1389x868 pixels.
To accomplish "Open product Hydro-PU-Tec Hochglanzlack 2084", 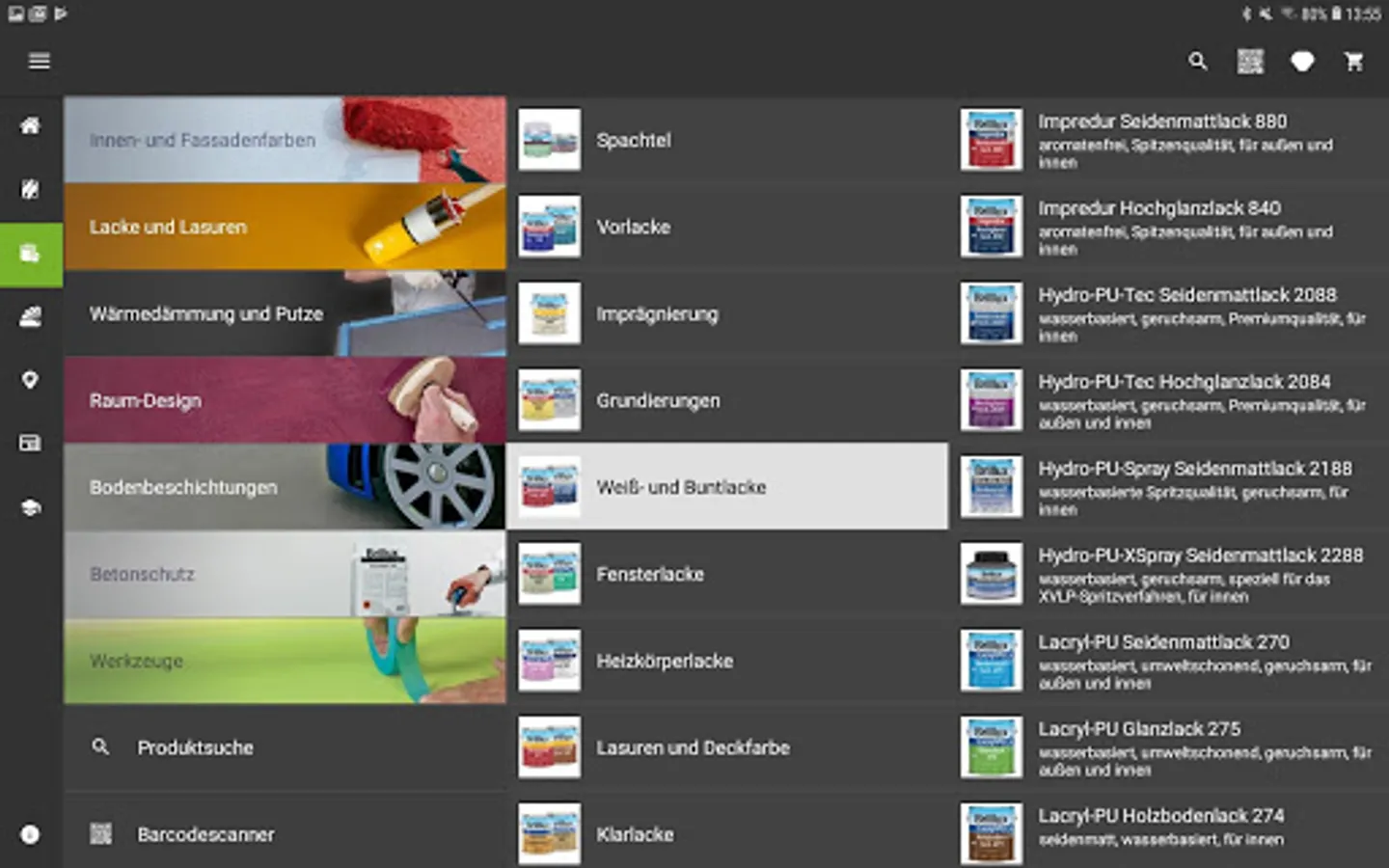I will (x=1169, y=400).
